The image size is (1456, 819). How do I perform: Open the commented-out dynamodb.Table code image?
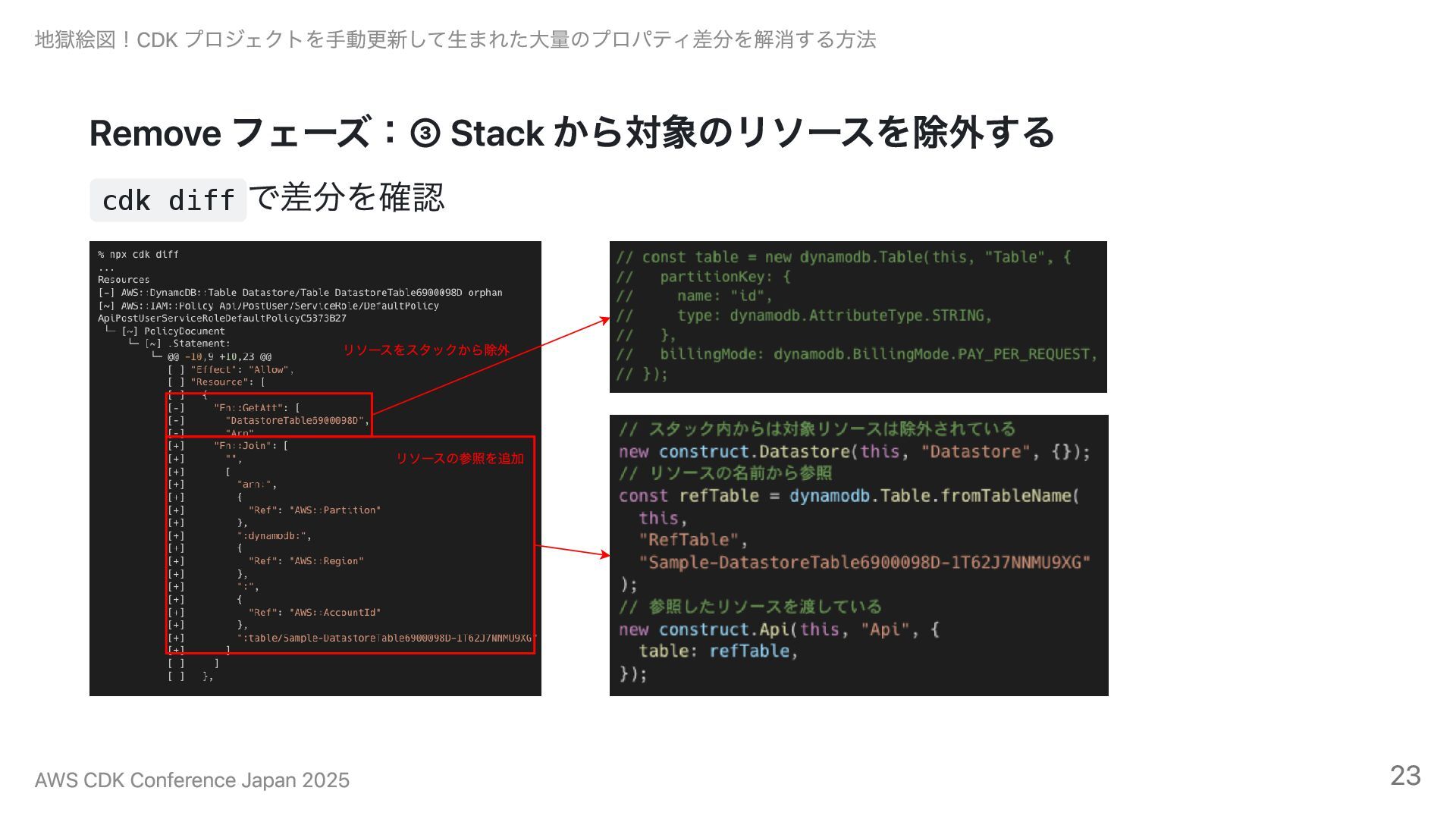coord(858,317)
